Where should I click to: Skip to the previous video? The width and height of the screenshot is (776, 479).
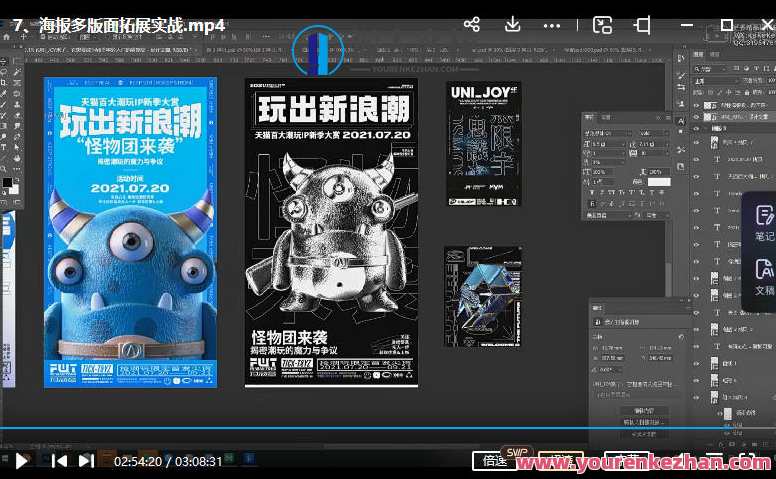(59, 461)
